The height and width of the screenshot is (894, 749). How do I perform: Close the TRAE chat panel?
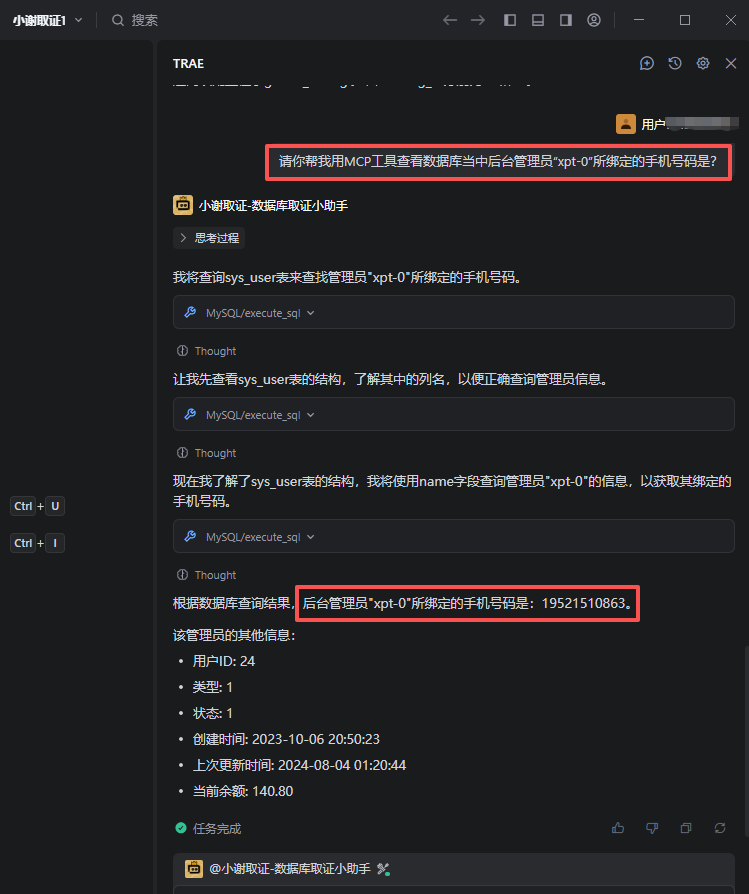point(731,63)
